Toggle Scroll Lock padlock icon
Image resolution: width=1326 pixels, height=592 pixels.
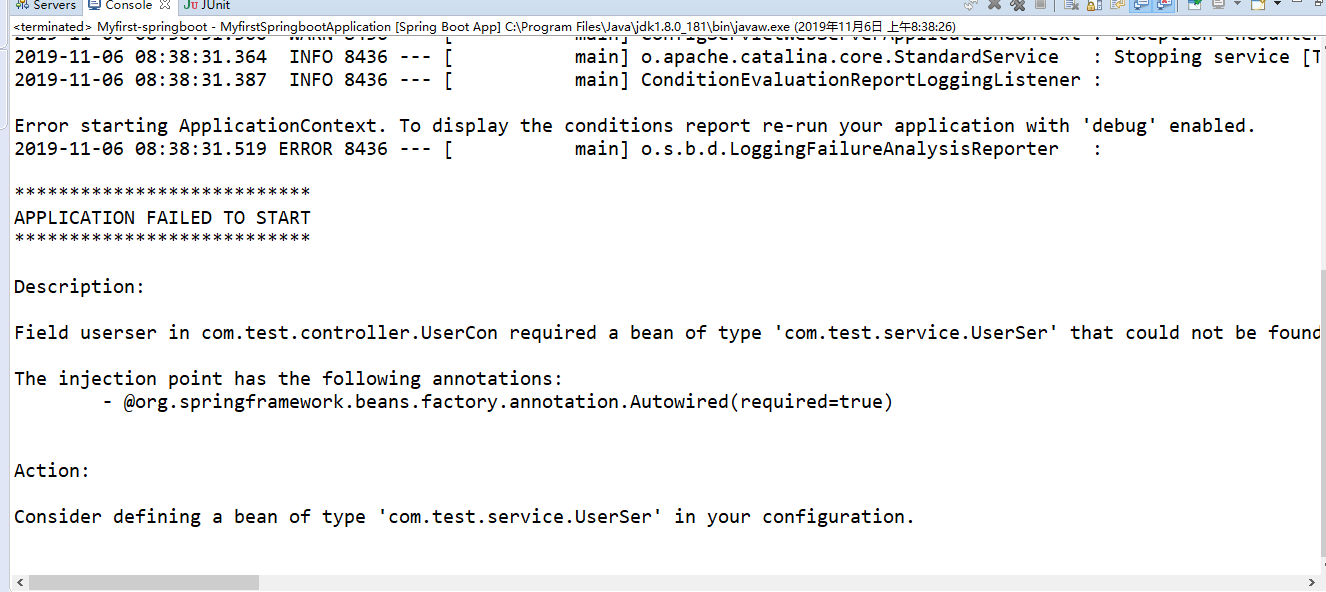click(1094, 5)
